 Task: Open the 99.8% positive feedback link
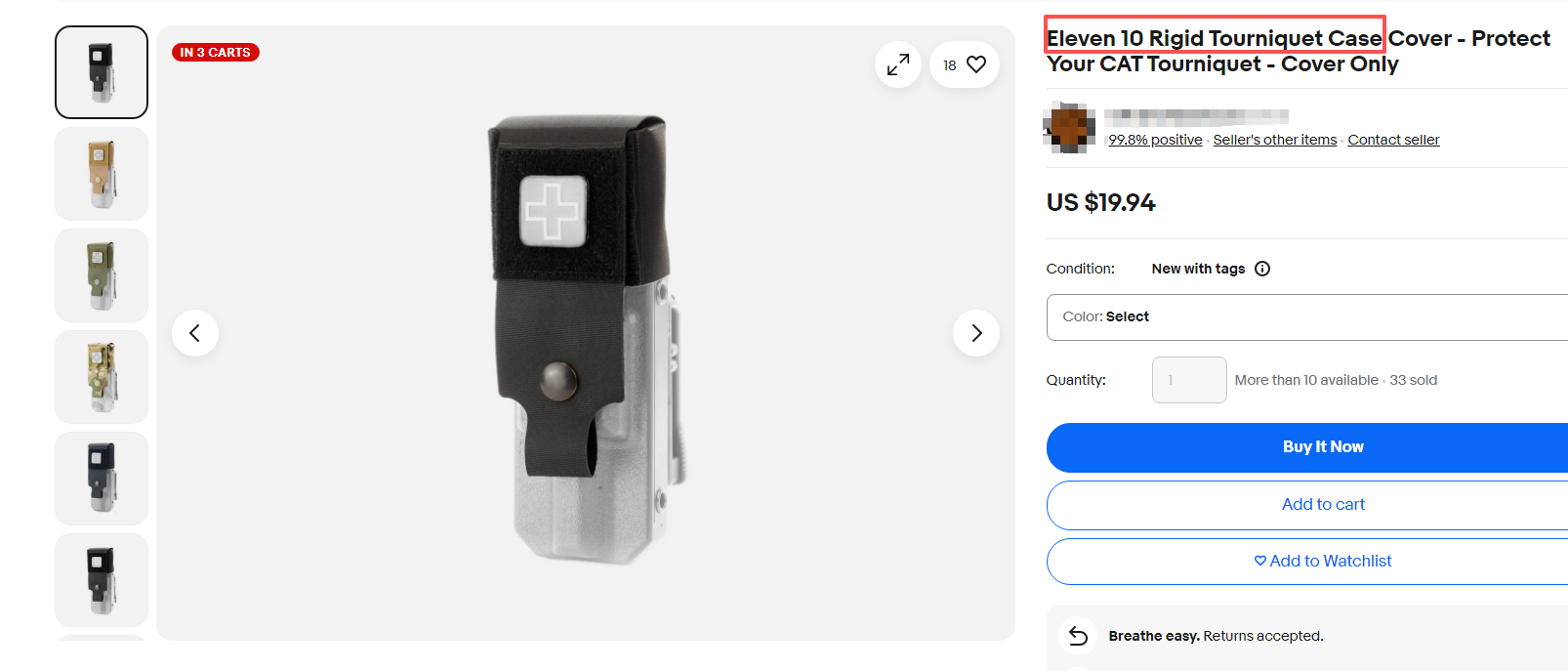[x=1155, y=140]
